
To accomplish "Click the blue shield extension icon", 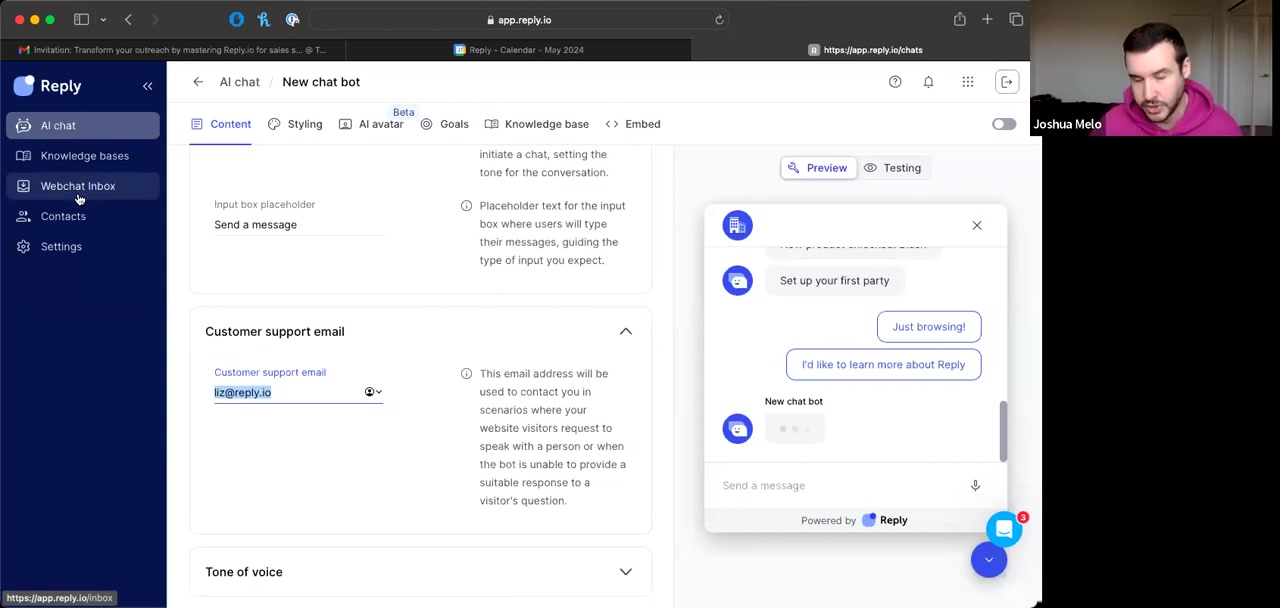I will pyautogui.click(x=236, y=20).
